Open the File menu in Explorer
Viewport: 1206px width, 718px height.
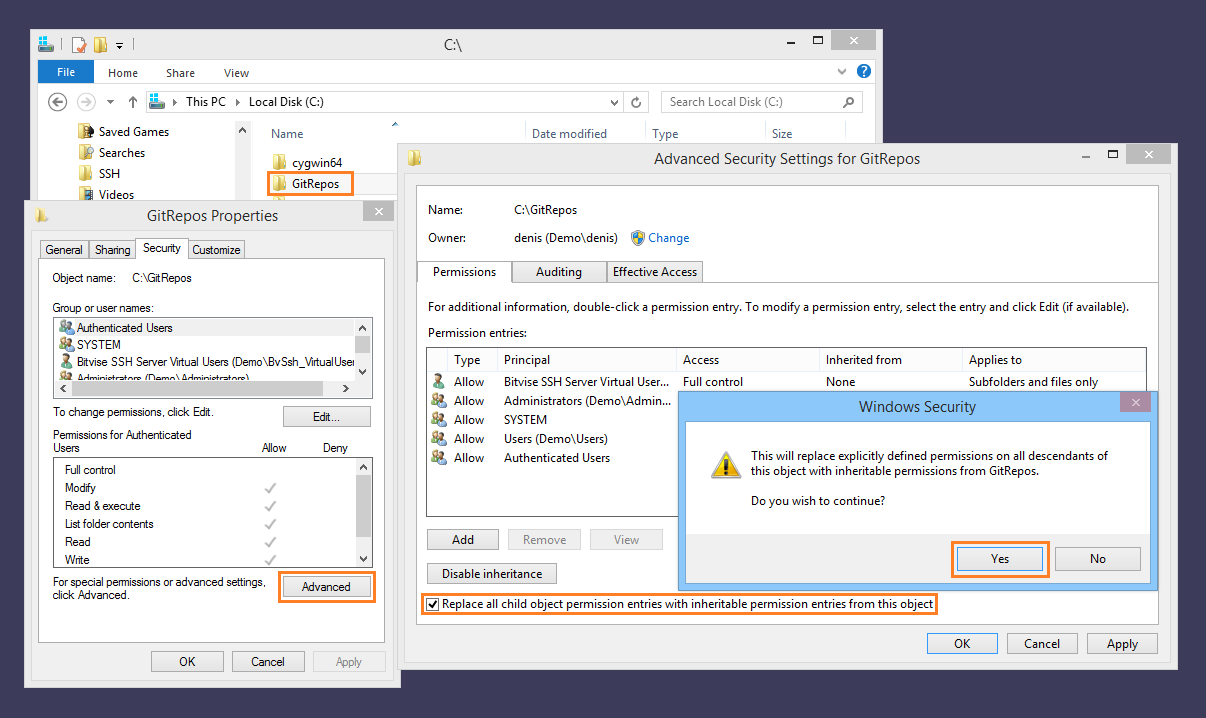click(x=66, y=72)
